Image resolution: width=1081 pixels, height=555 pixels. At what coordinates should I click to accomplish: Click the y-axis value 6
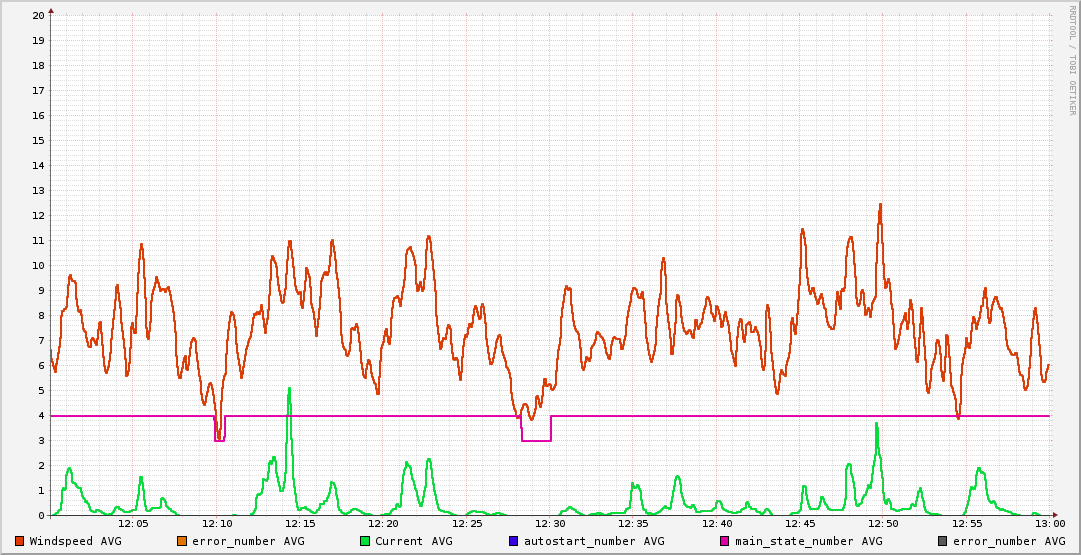pyautogui.click(x=41, y=365)
